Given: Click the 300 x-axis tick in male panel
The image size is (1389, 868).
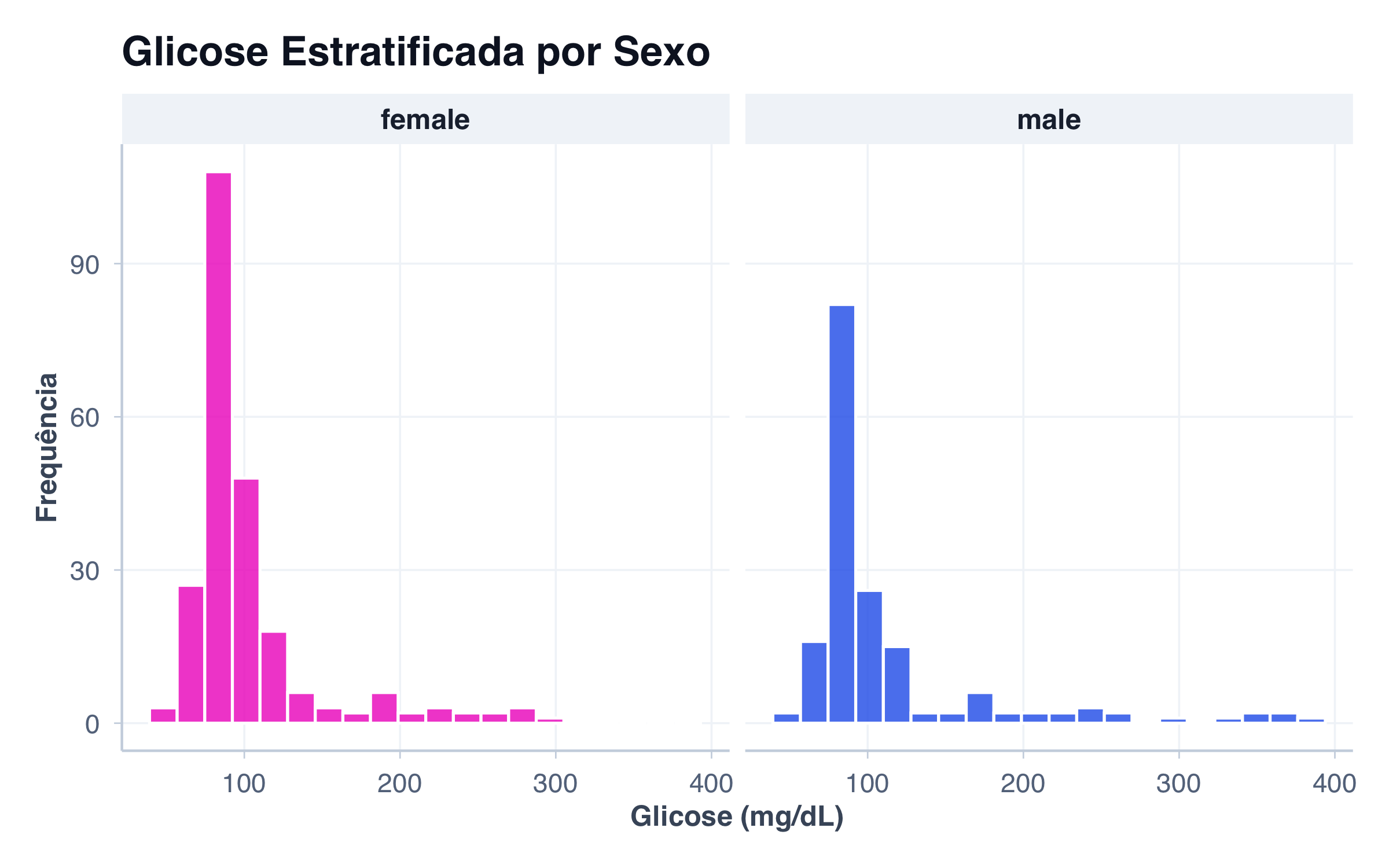Looking at the screenshot, I should click(1178, 784).
